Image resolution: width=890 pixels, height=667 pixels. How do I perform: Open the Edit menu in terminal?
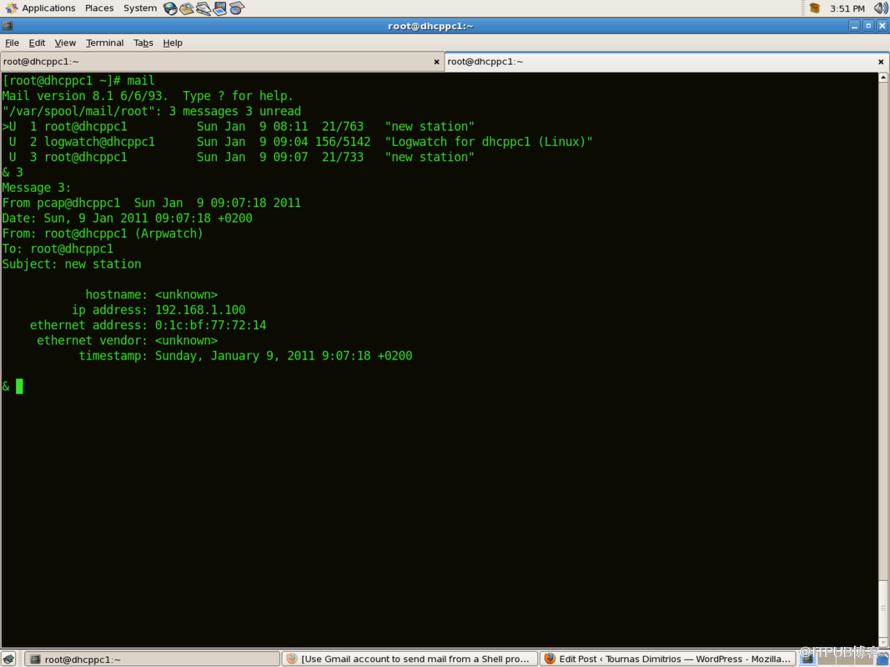(37, 43)
